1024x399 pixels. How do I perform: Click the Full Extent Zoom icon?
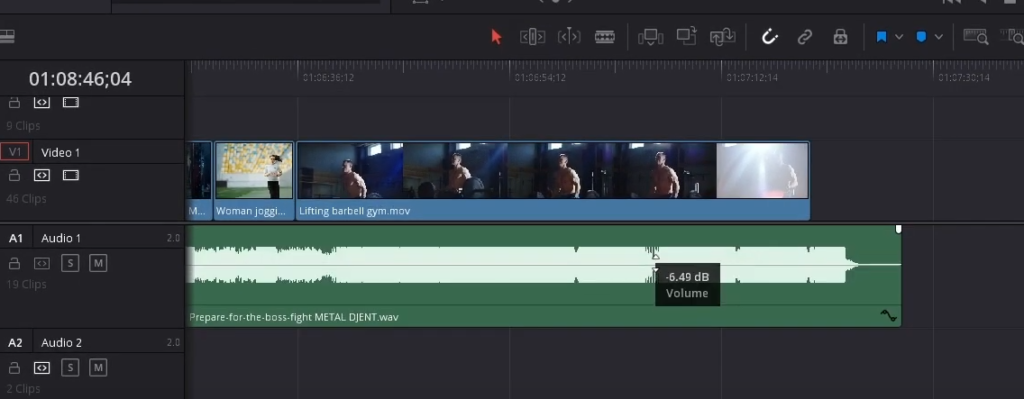(x=976, y=37)
